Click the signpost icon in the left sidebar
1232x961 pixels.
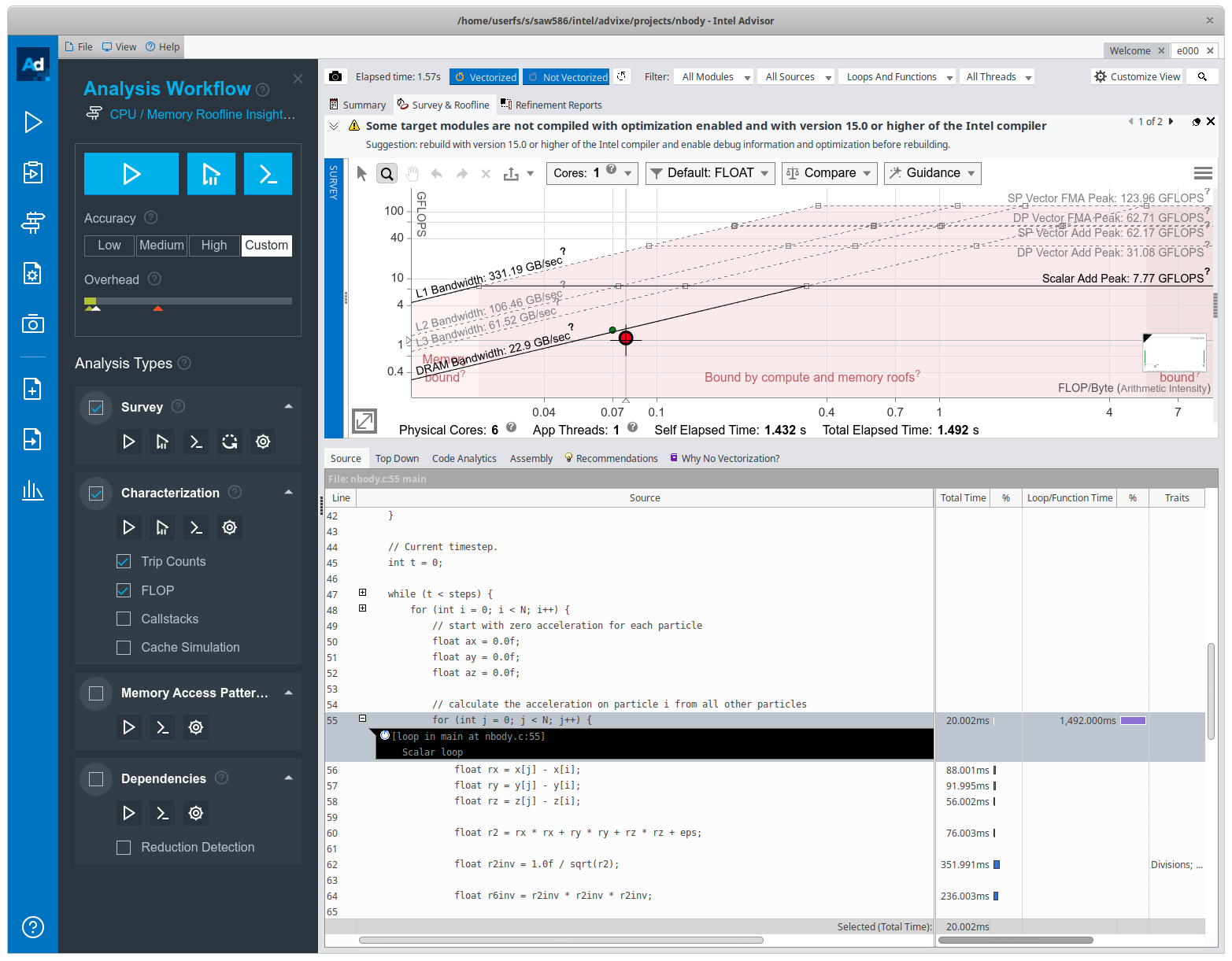[33, 223]
